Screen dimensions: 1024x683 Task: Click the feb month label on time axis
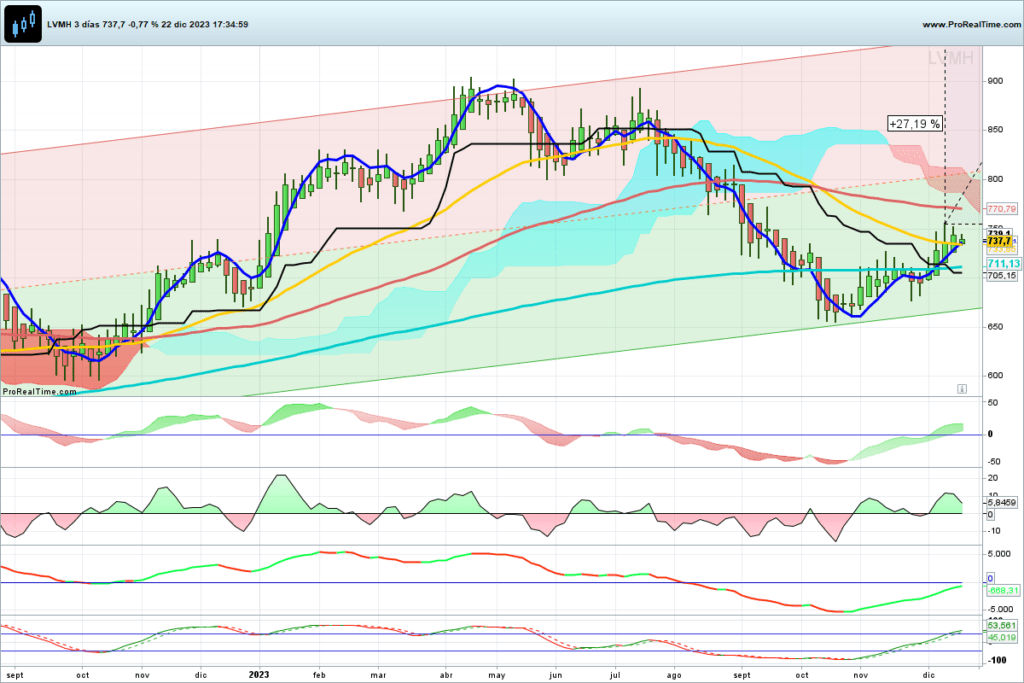(319, 675)
